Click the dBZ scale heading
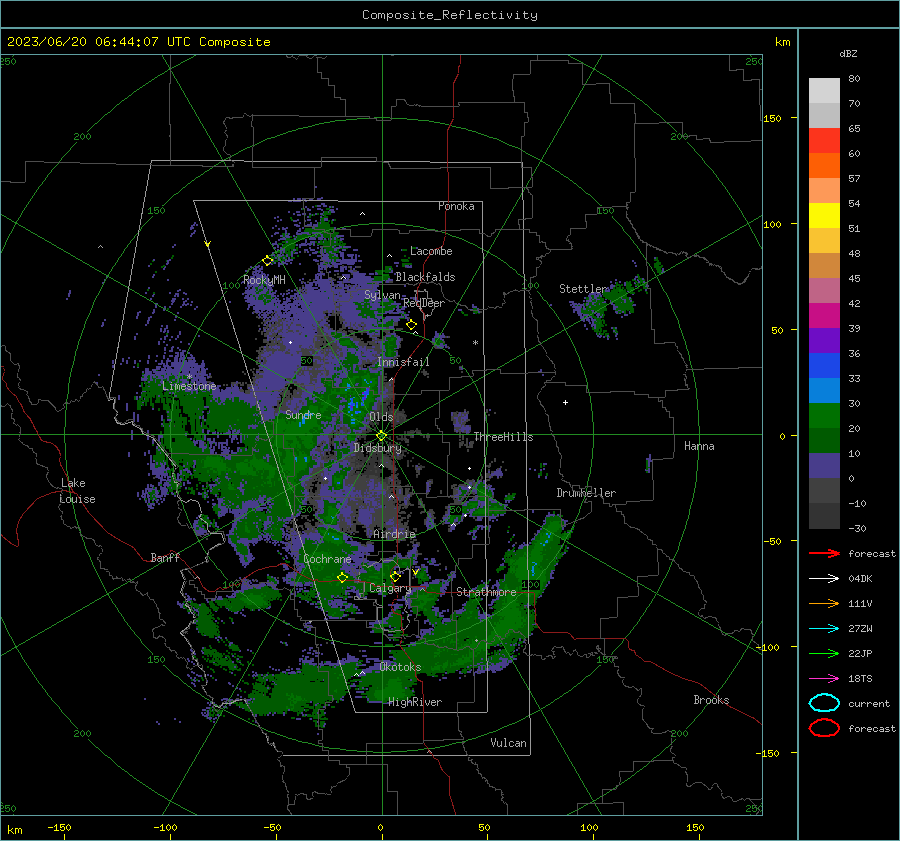The height and width of the screenshot is (841, 900). (848, 53)
